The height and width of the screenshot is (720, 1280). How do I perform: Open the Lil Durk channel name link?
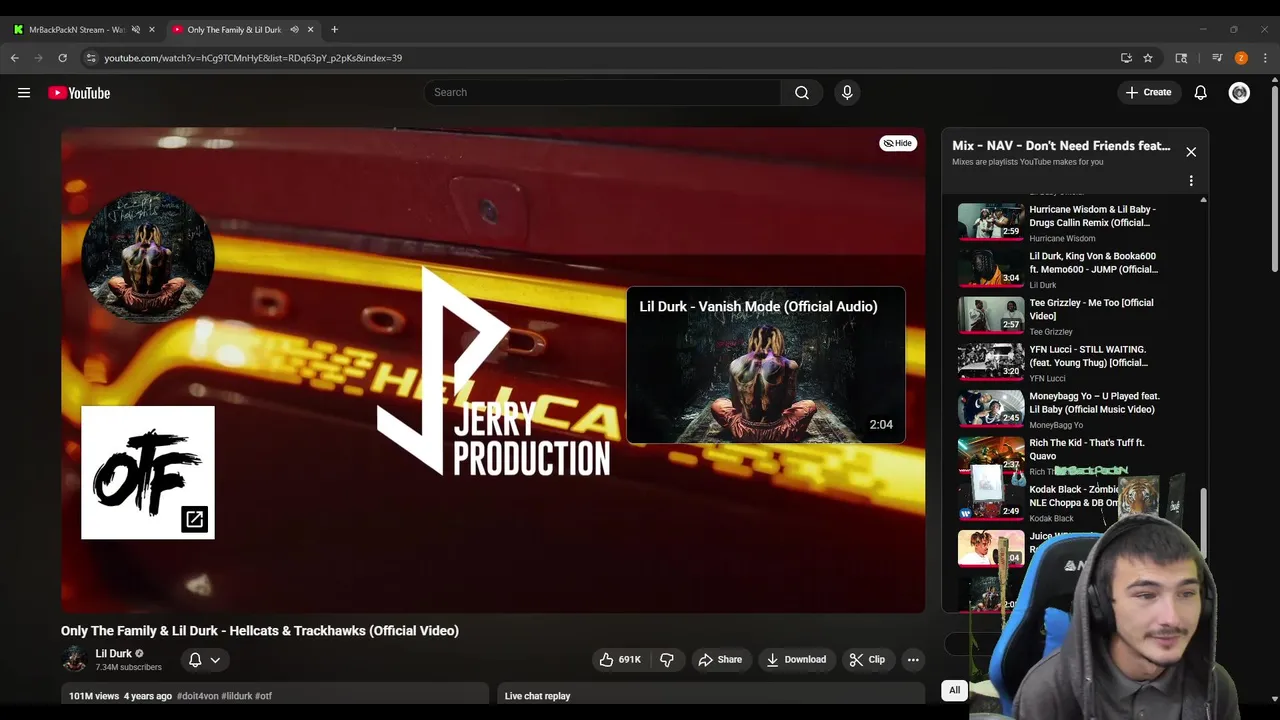113,653
